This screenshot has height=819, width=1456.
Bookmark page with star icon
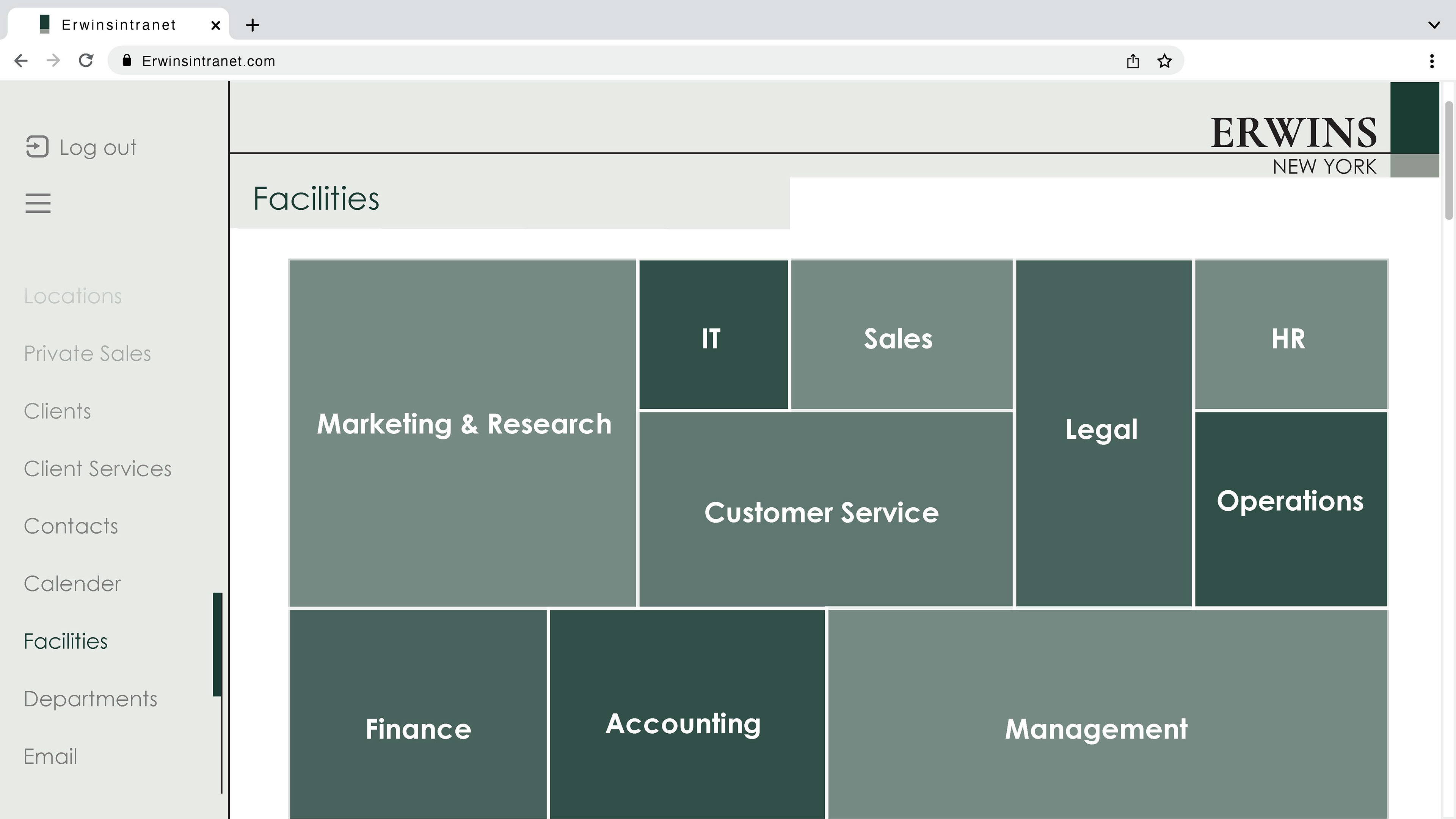1164,61
